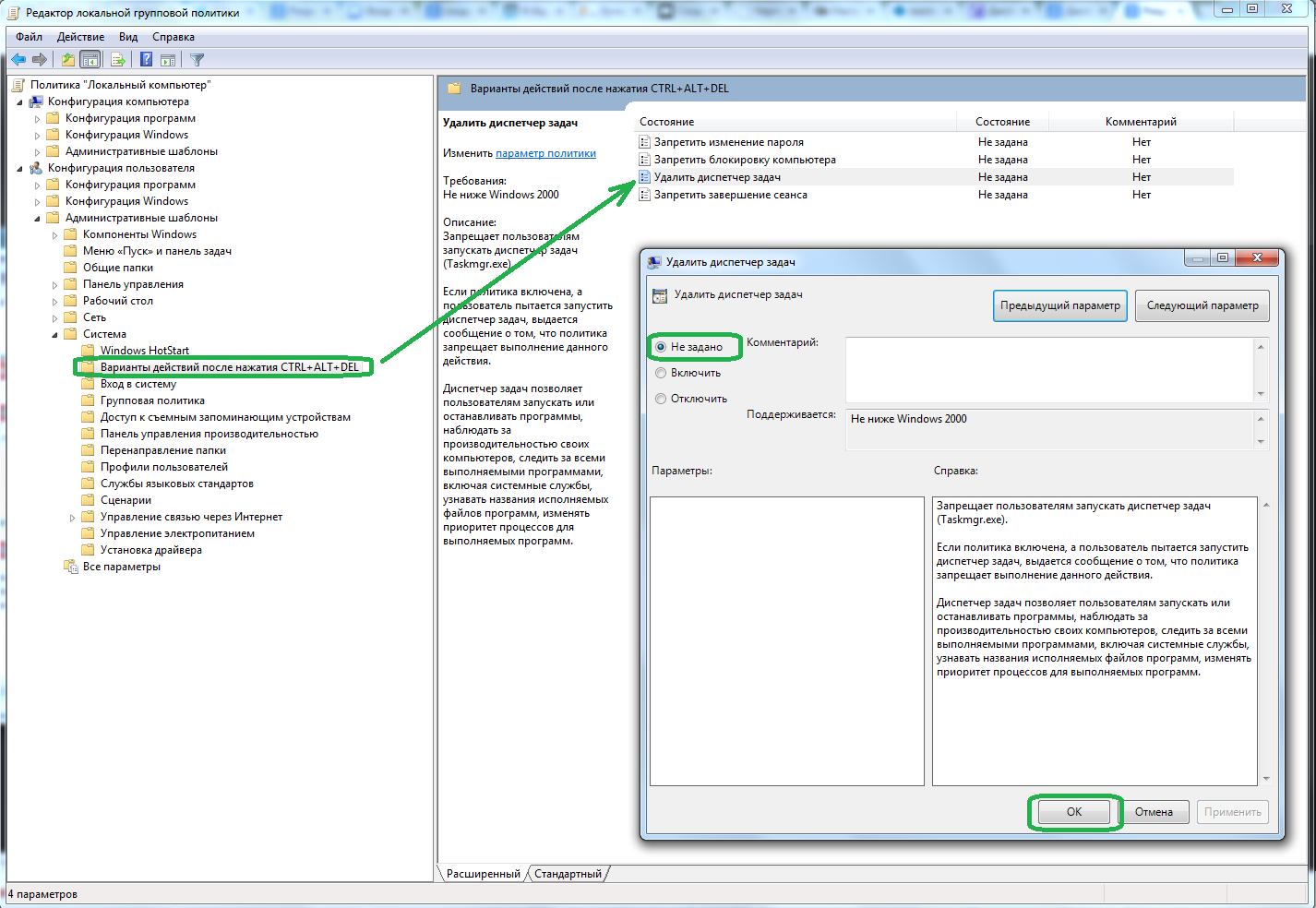Screen dimensions: 1316x908
Task: Click folder icon of 'Перенаправление папки'
Action: pyautogui.click(x=88, y=450)
